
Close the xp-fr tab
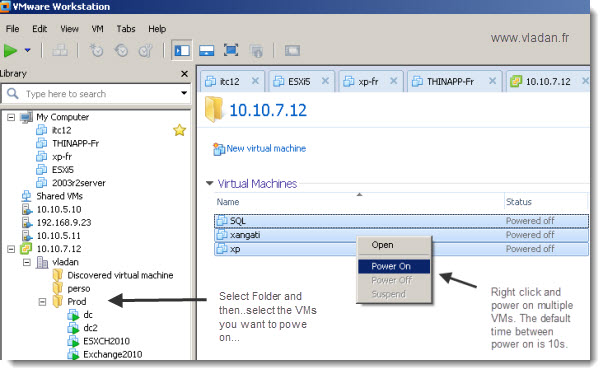(394, 81)
